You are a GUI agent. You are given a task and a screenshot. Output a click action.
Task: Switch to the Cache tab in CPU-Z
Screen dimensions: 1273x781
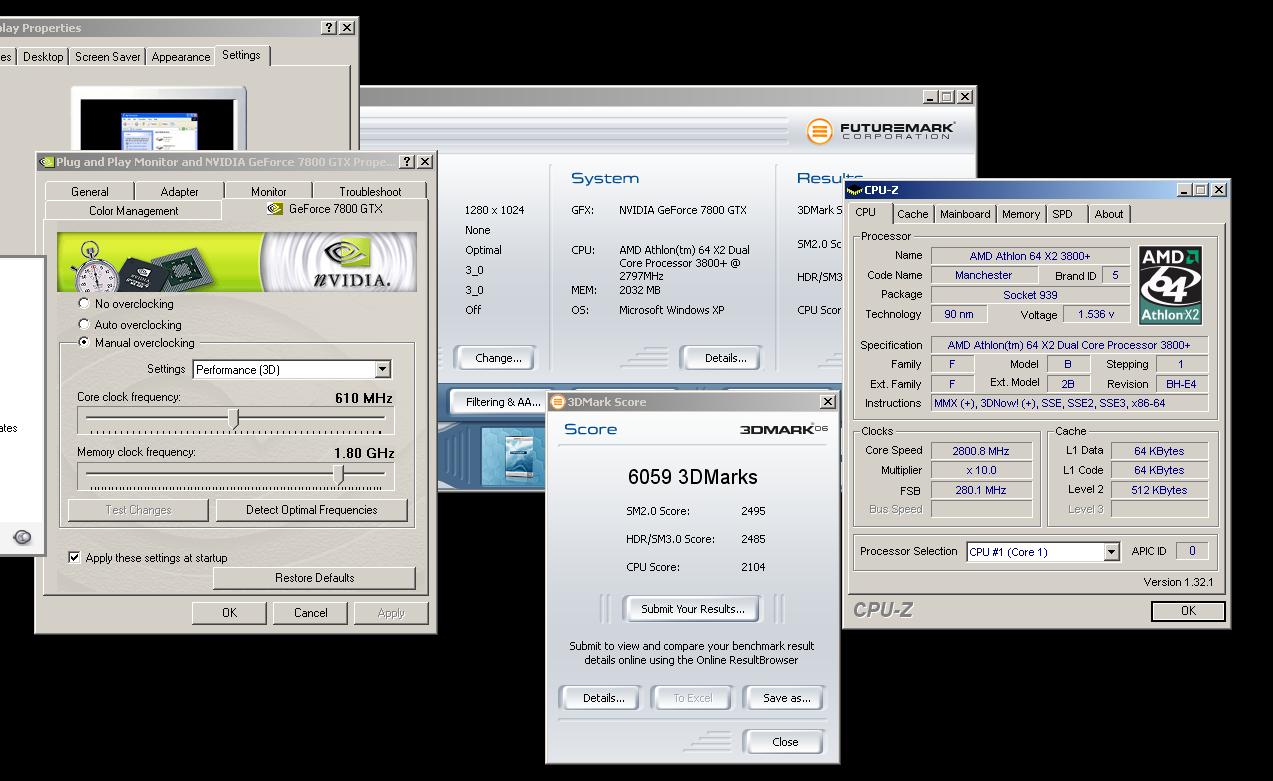coord(912,214)
